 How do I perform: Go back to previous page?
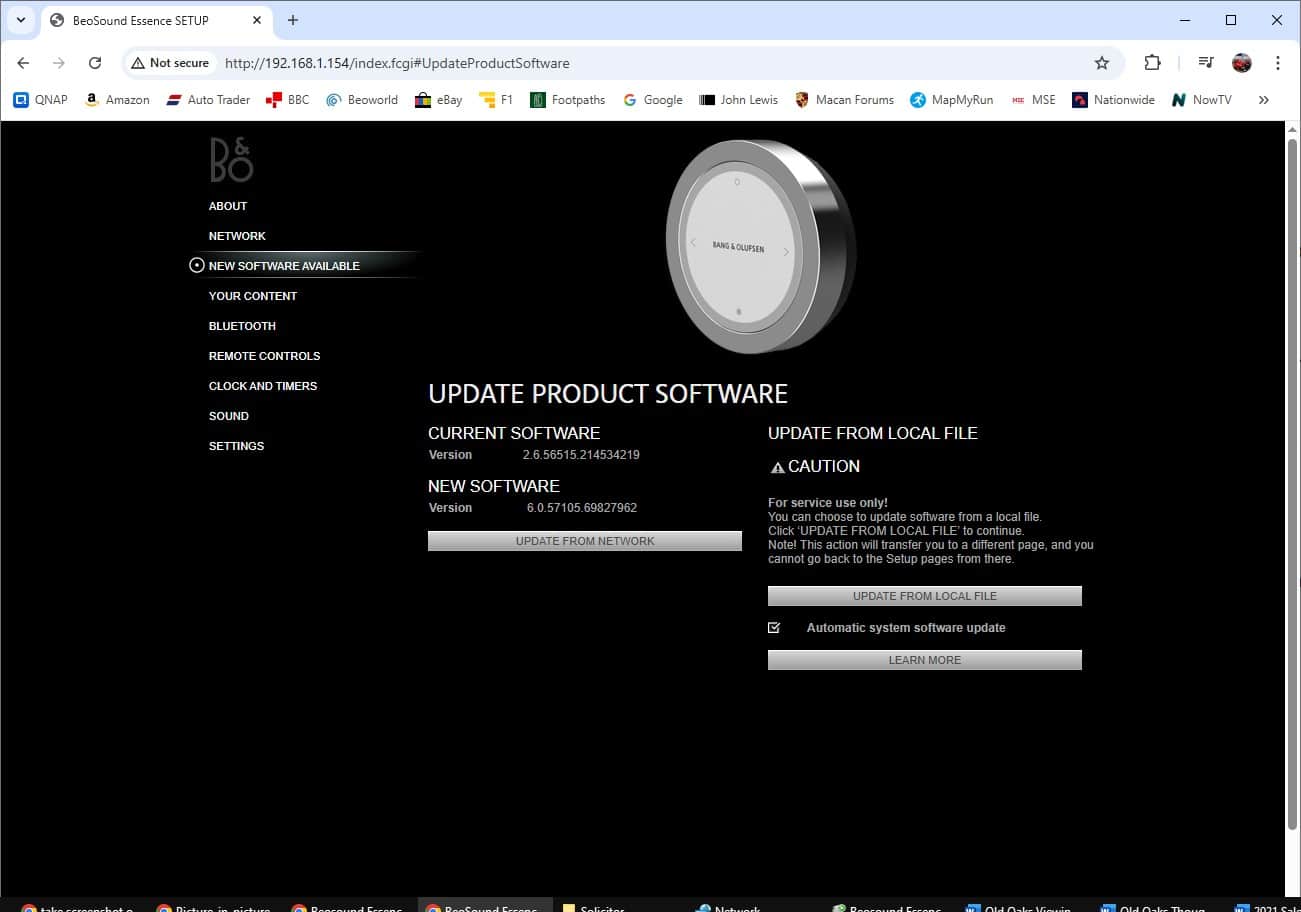point(23,63)
